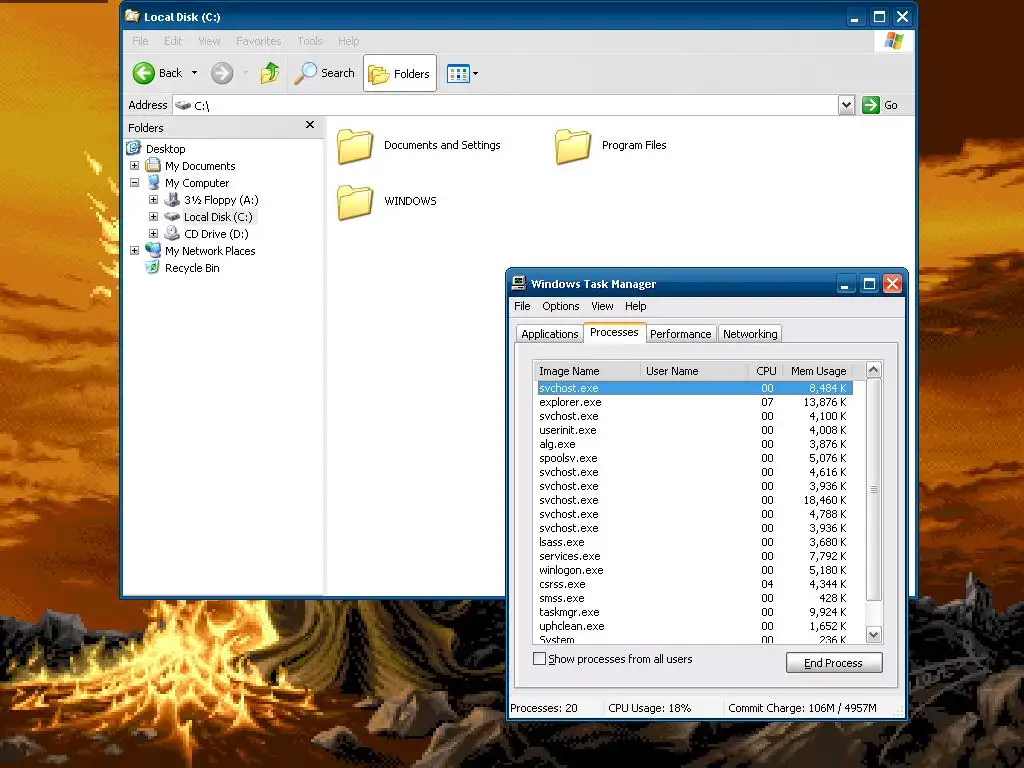Click the green Back arrow in Explorer
The image size is (1024, 768).
144,73
